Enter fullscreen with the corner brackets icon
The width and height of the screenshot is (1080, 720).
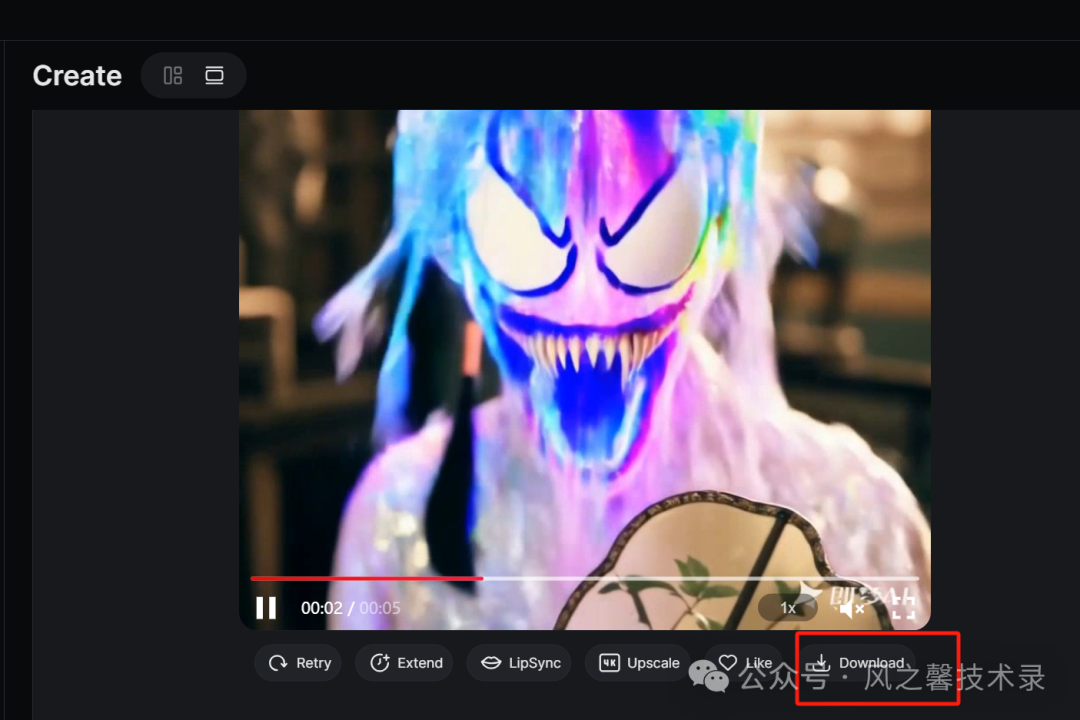coord(903,608)
